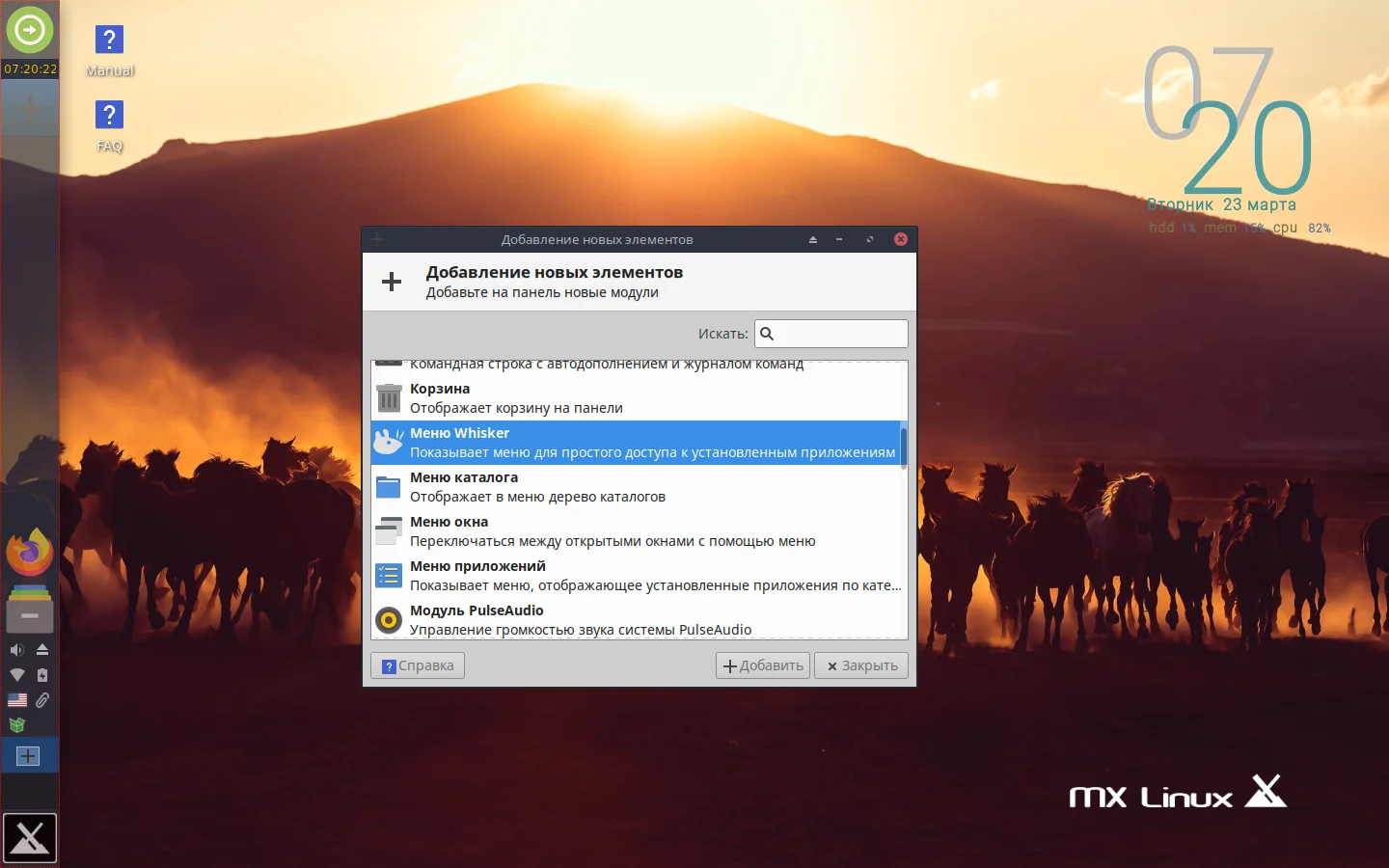Launch Firefox from the panel
The height and width of the screenshot is (868, 1389).
pos(29,552)
